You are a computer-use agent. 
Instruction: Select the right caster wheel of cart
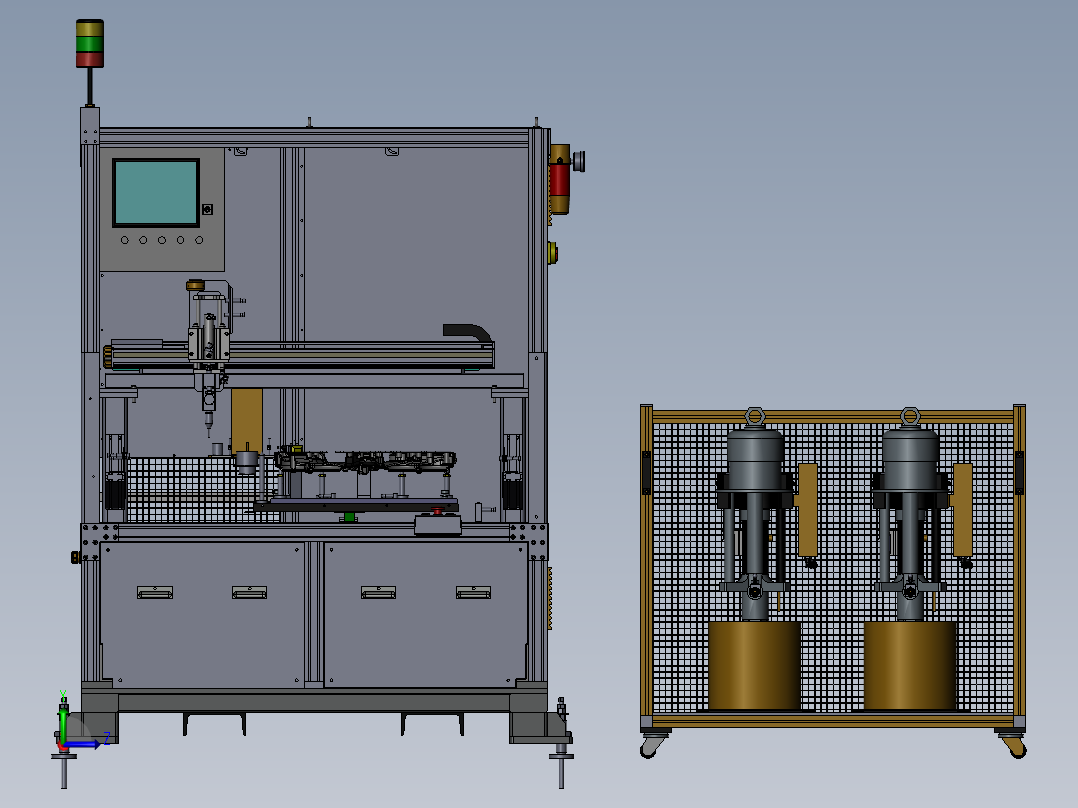(x=1014, y=745)
